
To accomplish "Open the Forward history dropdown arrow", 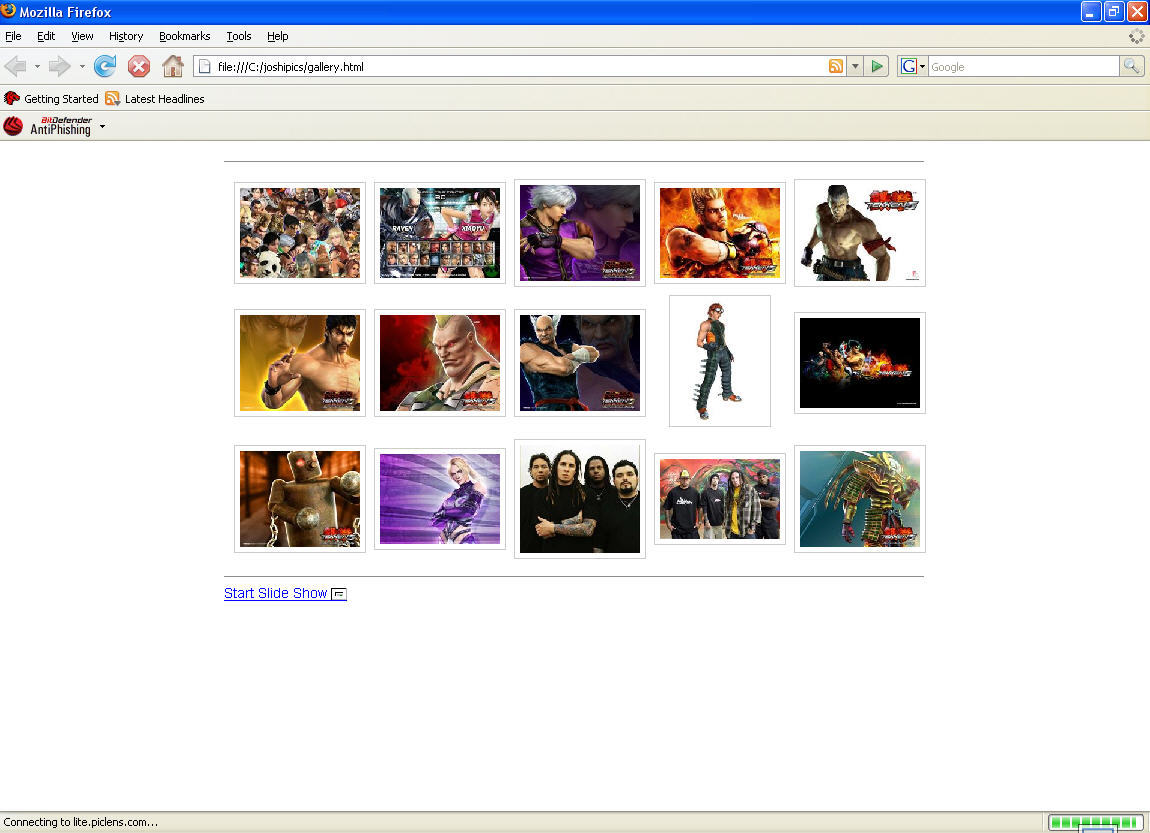I will click(x=81, y=67).
